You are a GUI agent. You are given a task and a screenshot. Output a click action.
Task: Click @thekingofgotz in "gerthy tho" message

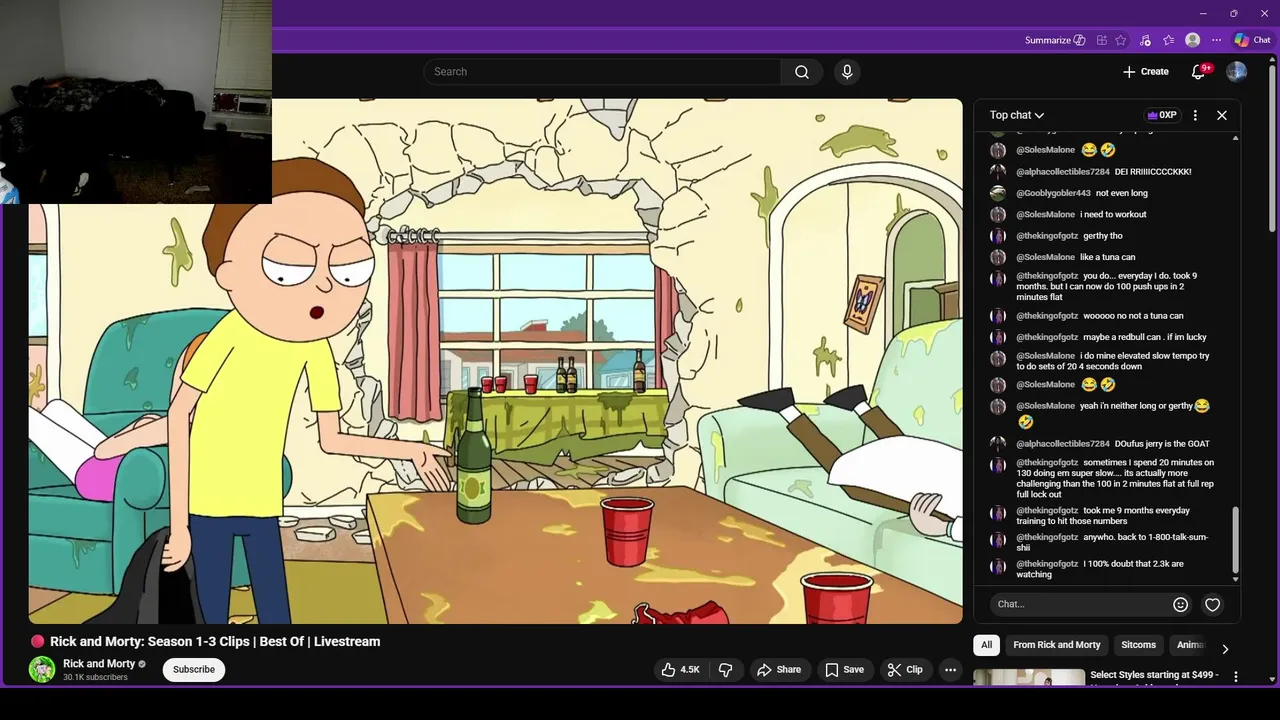click(1047, 236)
